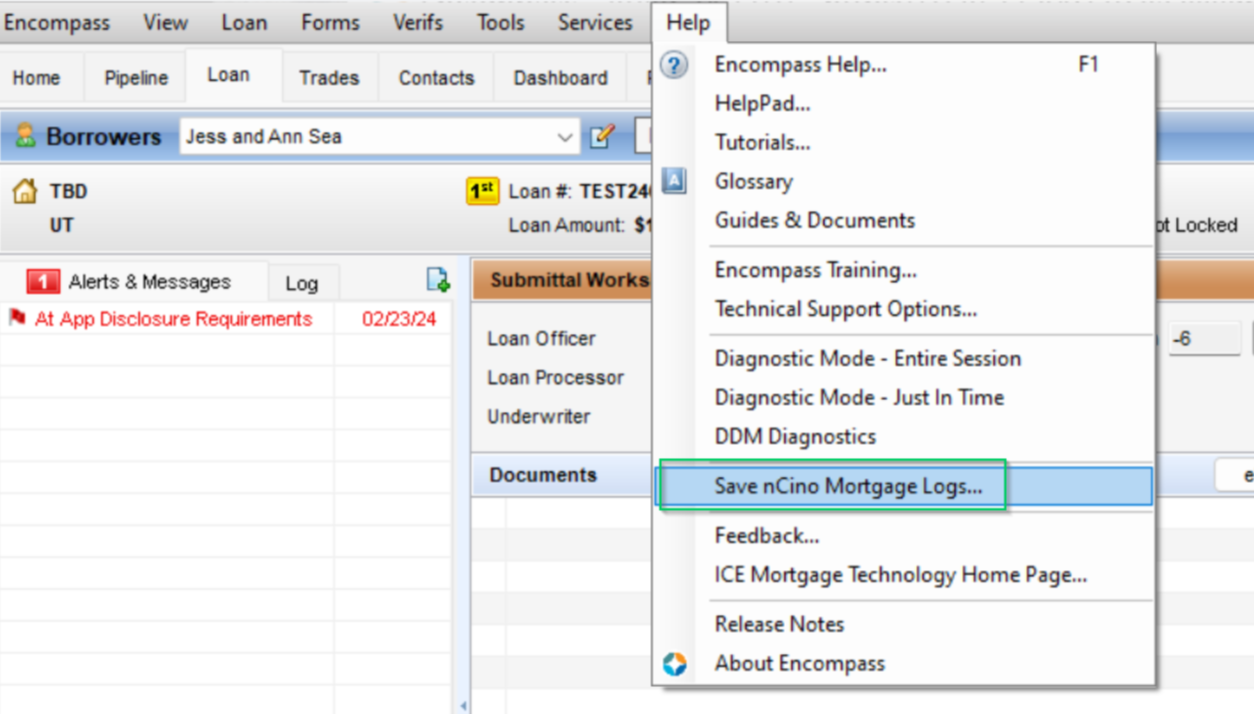Screen dimensions: 1254x714
Task: Open the Services menu
Action: [595, 22]
